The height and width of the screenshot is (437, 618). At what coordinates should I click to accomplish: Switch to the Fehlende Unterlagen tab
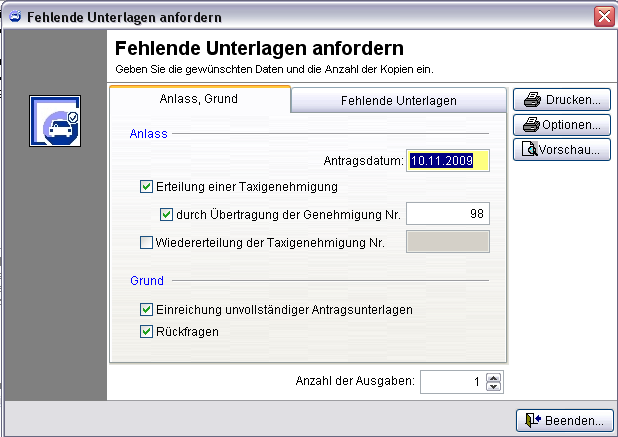(398, 101)
